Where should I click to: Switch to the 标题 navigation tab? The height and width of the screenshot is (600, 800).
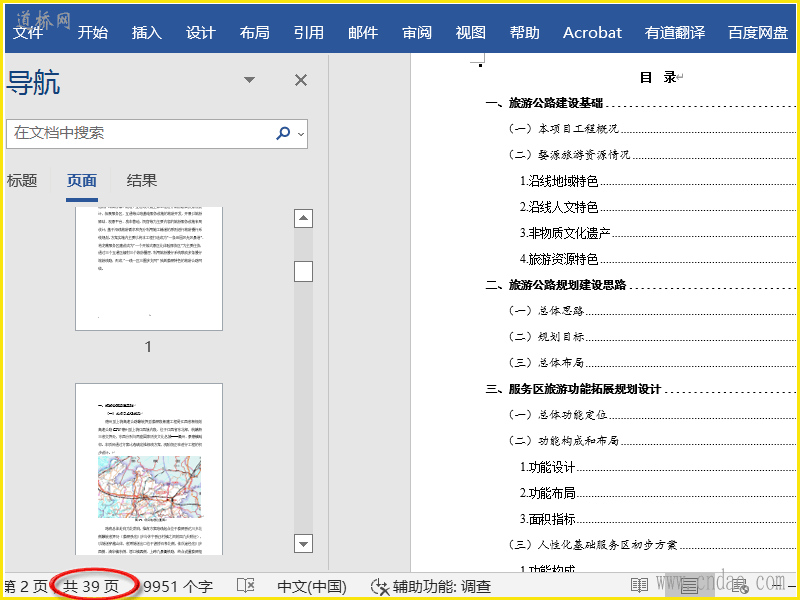pos(22,181)
